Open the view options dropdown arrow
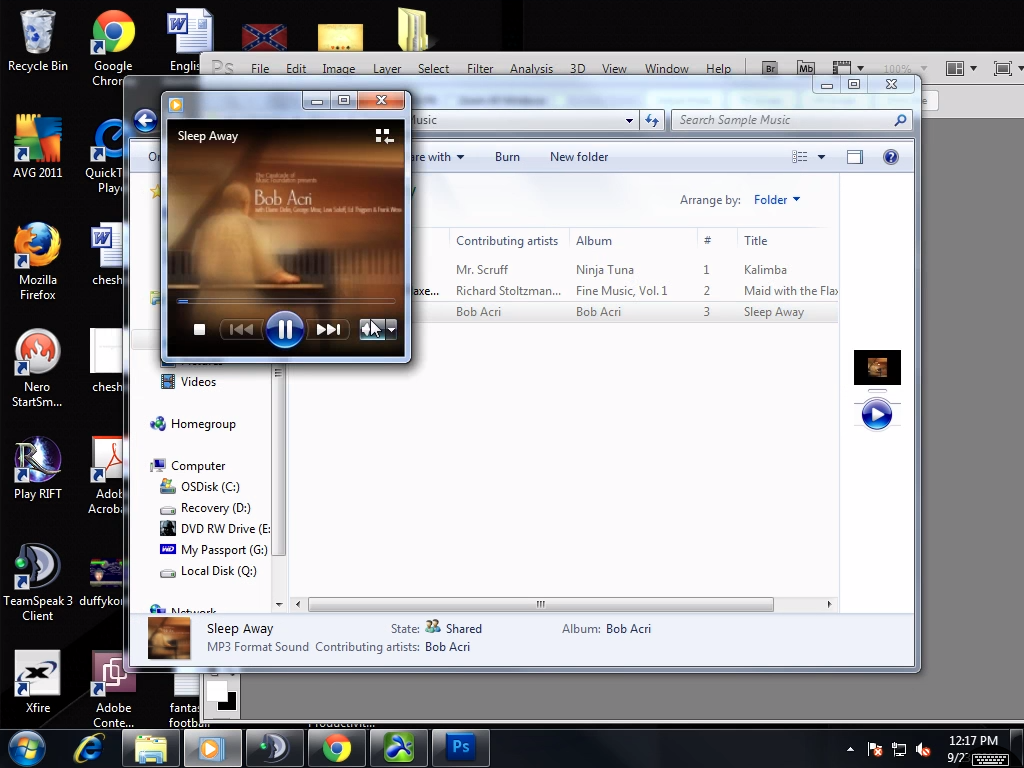 [822, 157]
